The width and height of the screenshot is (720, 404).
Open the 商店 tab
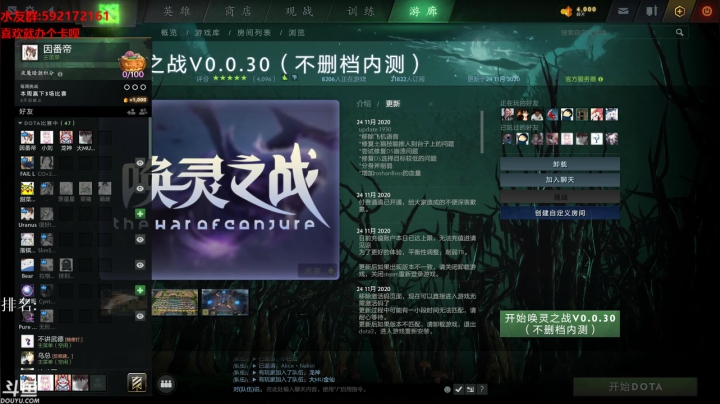[x=238, y=11]
